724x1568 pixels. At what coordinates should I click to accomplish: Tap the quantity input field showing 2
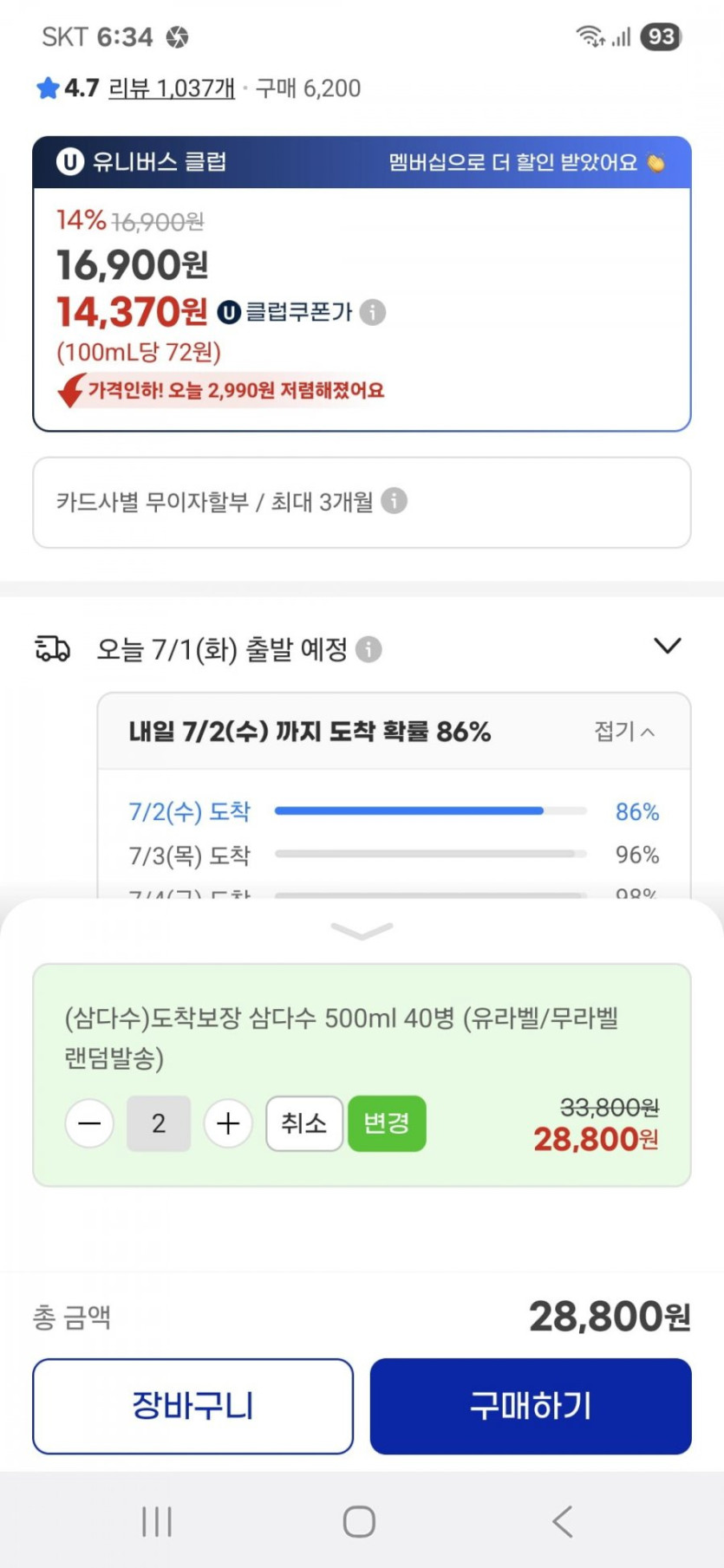(x=159, y=1123)
